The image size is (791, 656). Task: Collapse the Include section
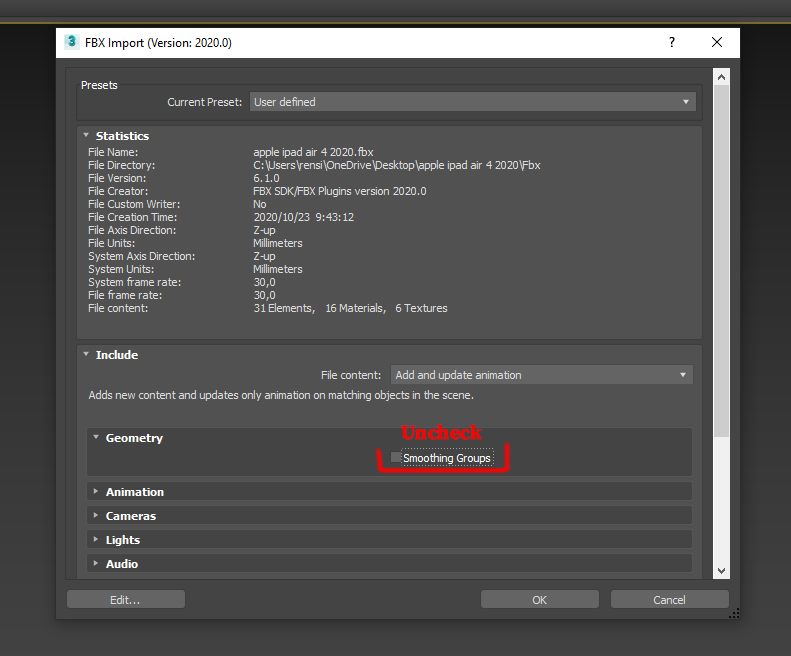(x=86, y=355)
